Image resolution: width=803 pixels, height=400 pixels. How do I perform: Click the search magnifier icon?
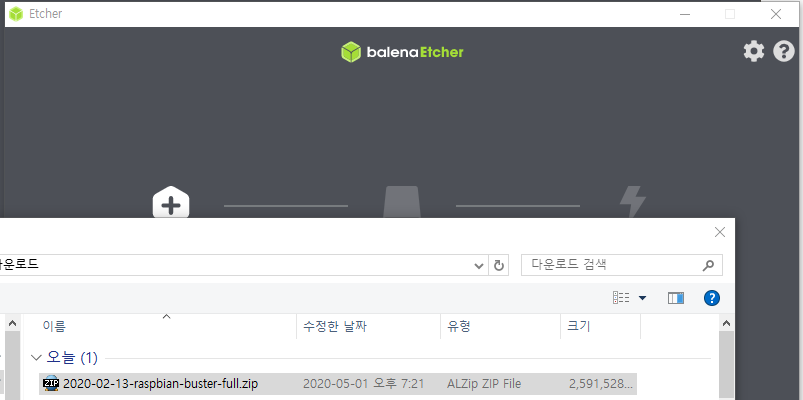(708, 265)
